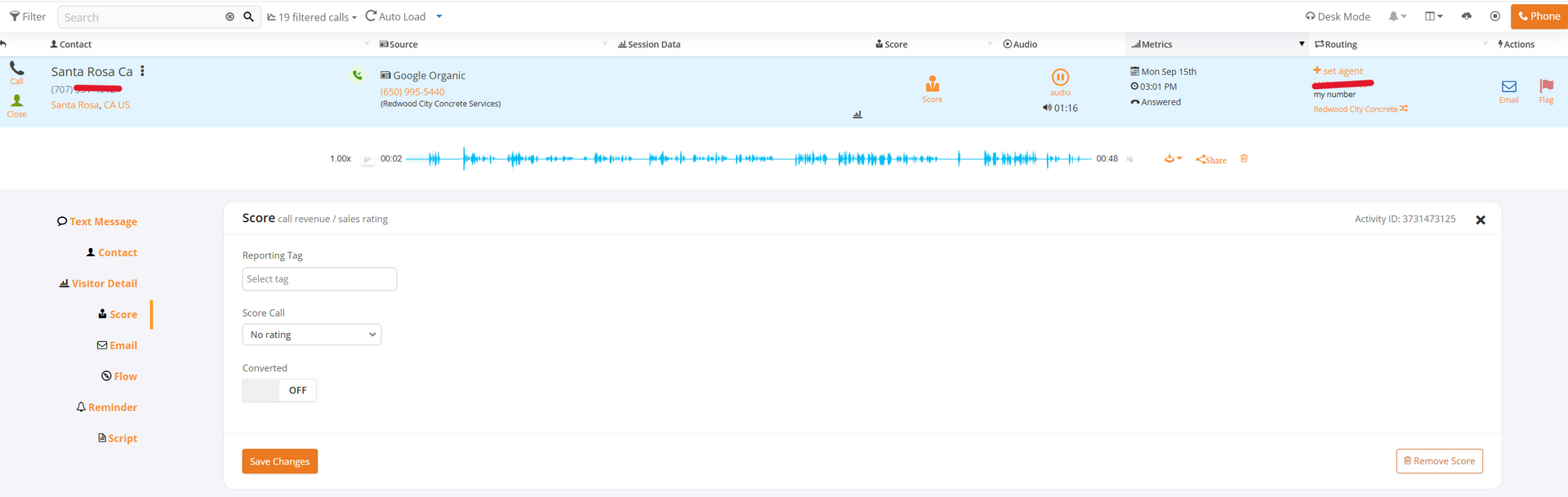Click the orange Score icon in the call row
1568x497 pixels.
tap(932, 88)
